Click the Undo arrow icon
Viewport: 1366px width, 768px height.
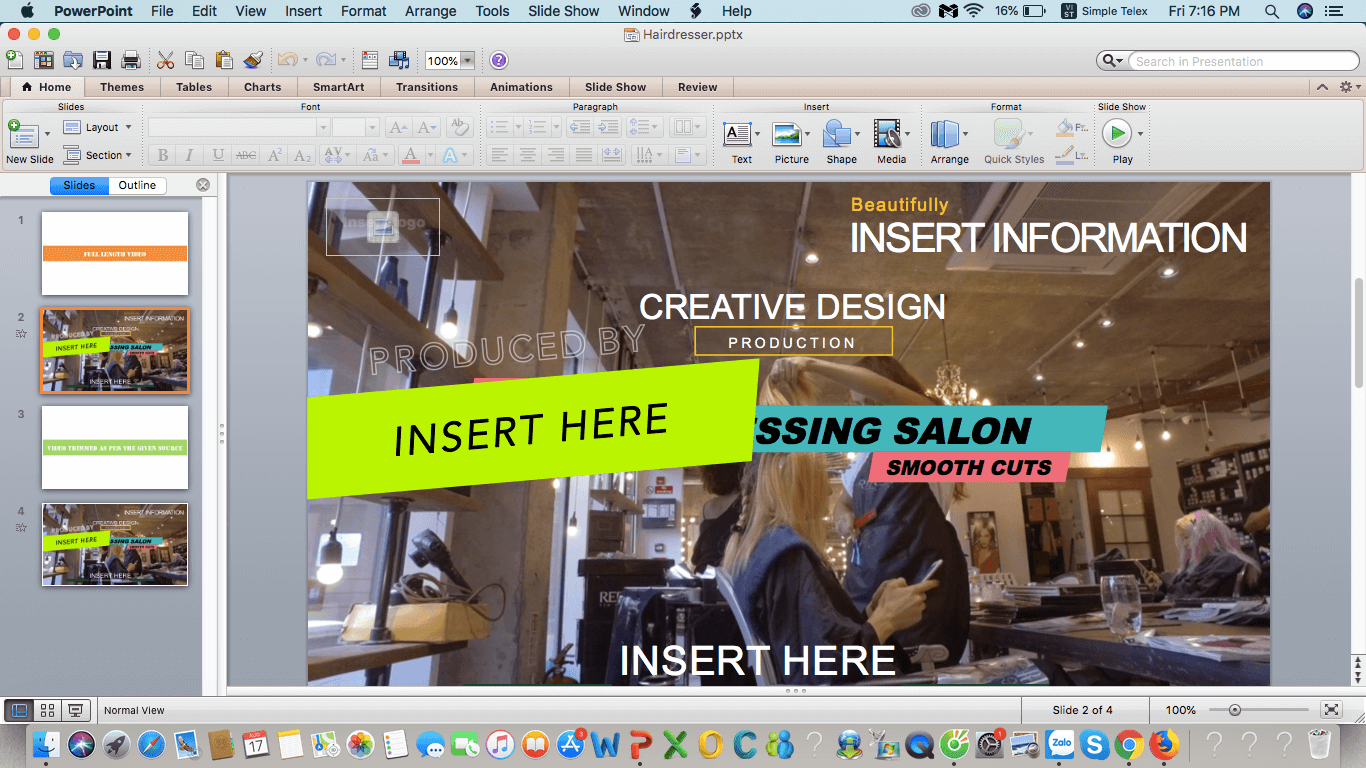pos(287,60)
